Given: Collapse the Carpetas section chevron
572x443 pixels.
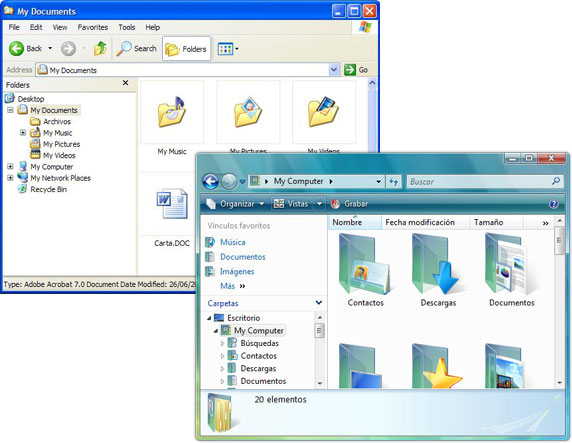Looking at the screenshot, I should tap(318, 303).
